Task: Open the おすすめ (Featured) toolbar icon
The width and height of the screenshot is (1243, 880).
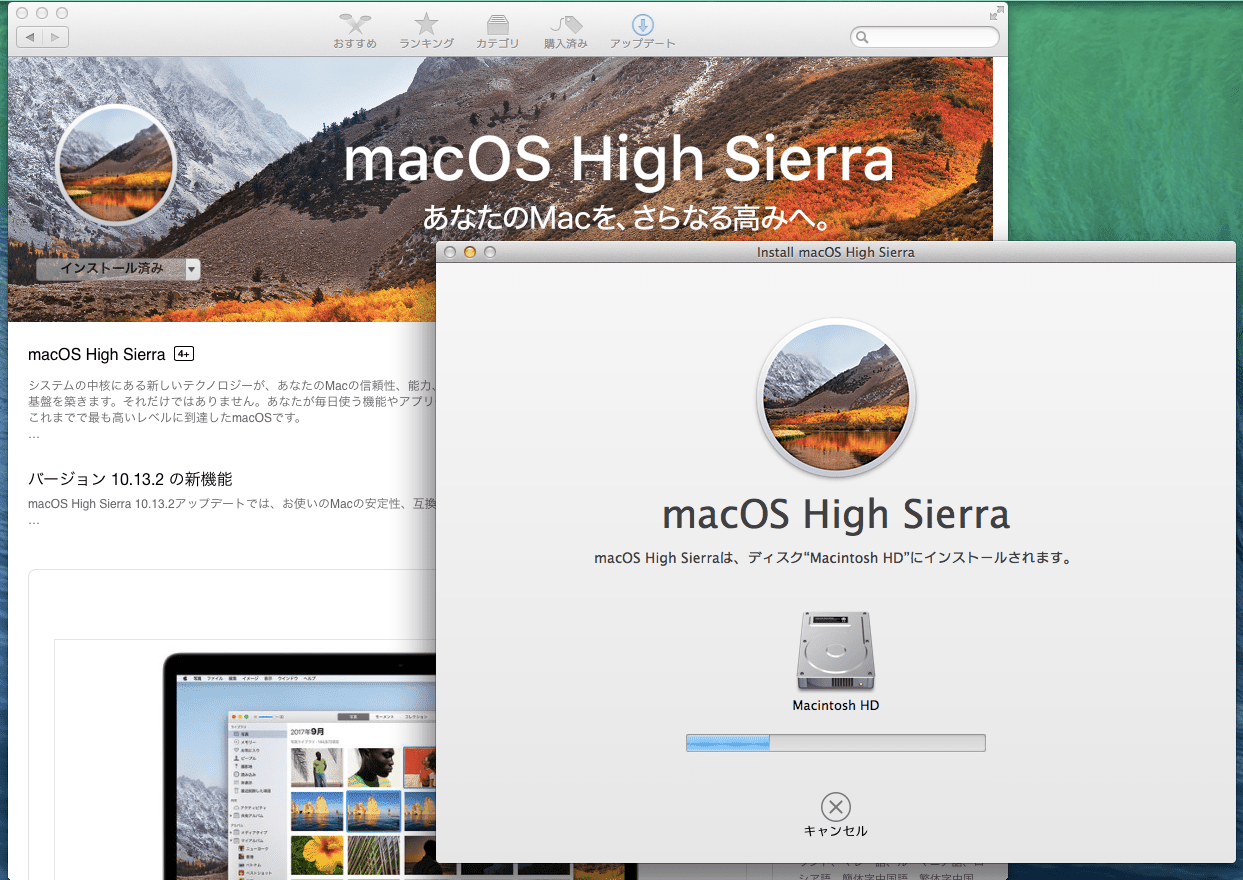Action: (355, 25)
